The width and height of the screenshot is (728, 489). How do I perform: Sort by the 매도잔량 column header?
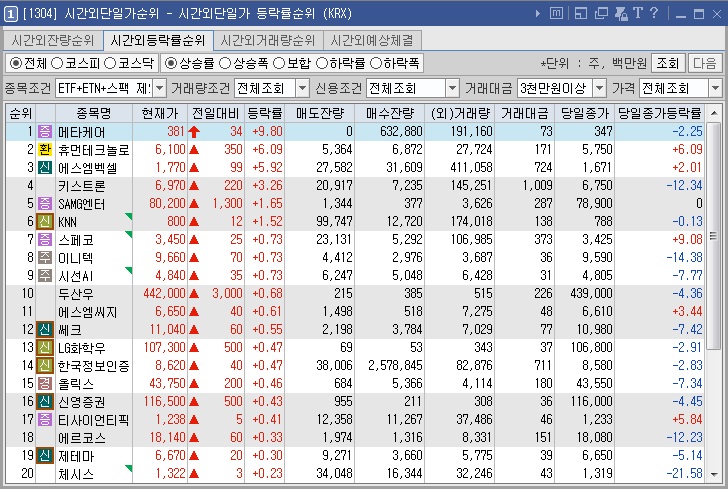pos(320,113)
